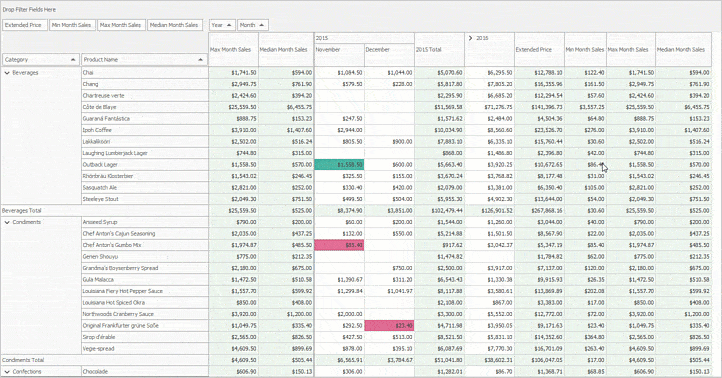The width and height of the screenshot is (722, 378).
Task: Select Chef Anton's Cajun Seasoning row header
Action: point(145,234)
